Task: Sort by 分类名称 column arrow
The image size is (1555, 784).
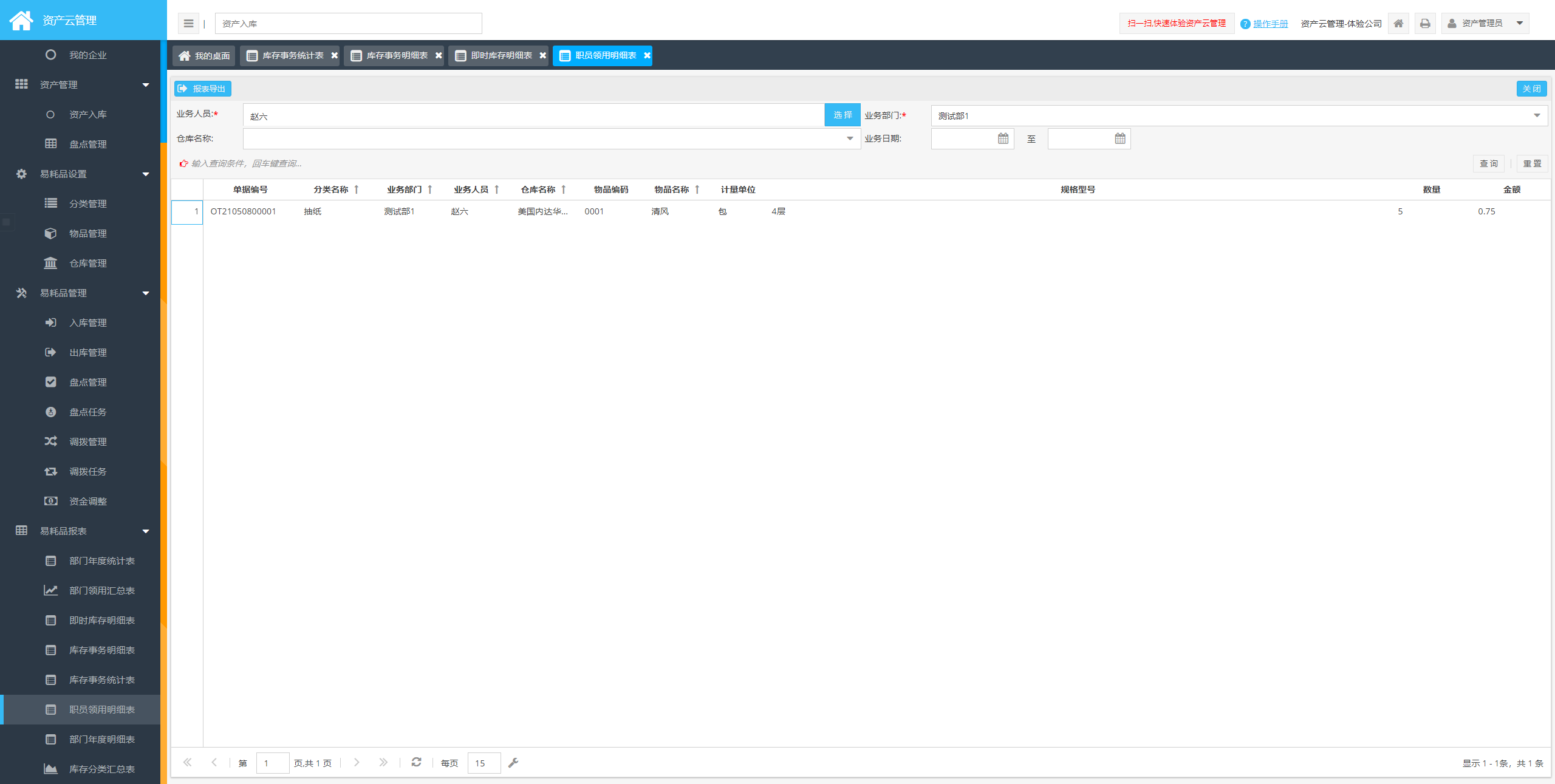Action: 357,189
